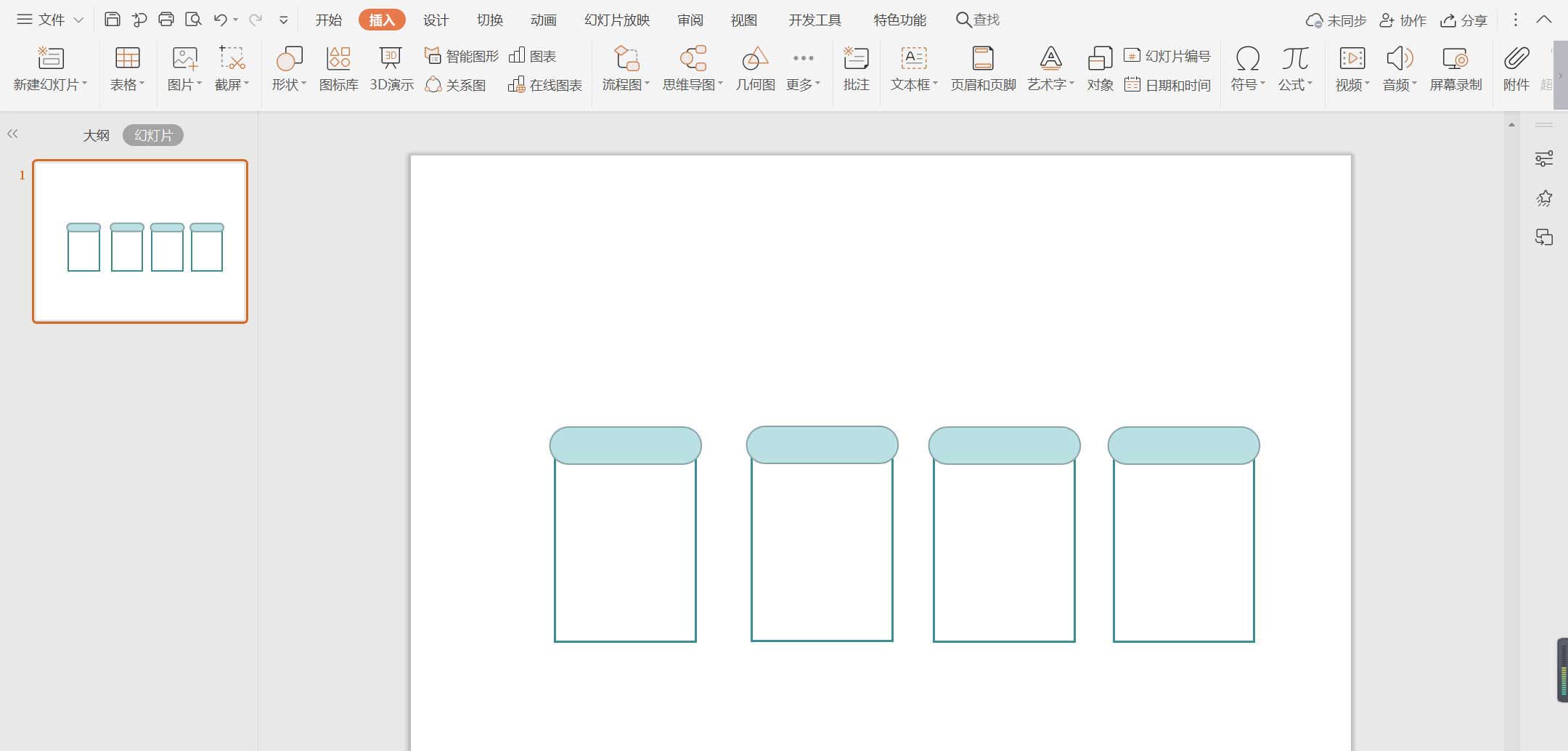Click the save icon in quick toolbar
Image resolution: width=1568 pixels, height=751 pixels.
pos(112,20)
